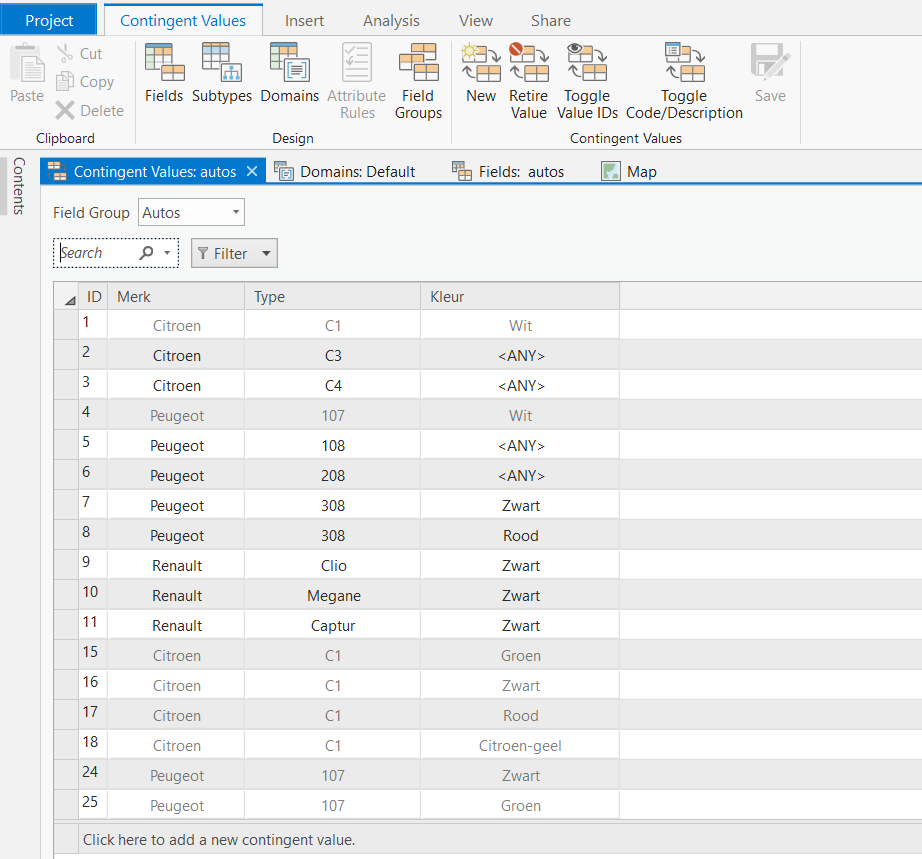Viewport: 922px width, 859px height.
Task: Open the Field Groups view
Action: [x=418, y=81]
